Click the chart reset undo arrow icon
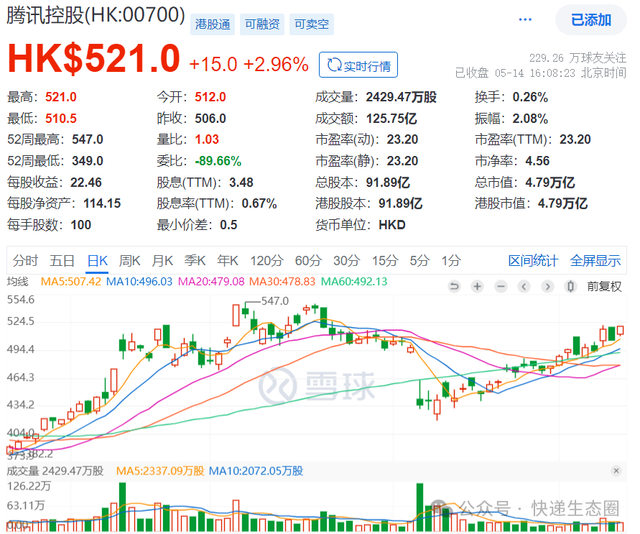This screenshot has width=640, height=534. pyautogui.click(x=454, y=287)
